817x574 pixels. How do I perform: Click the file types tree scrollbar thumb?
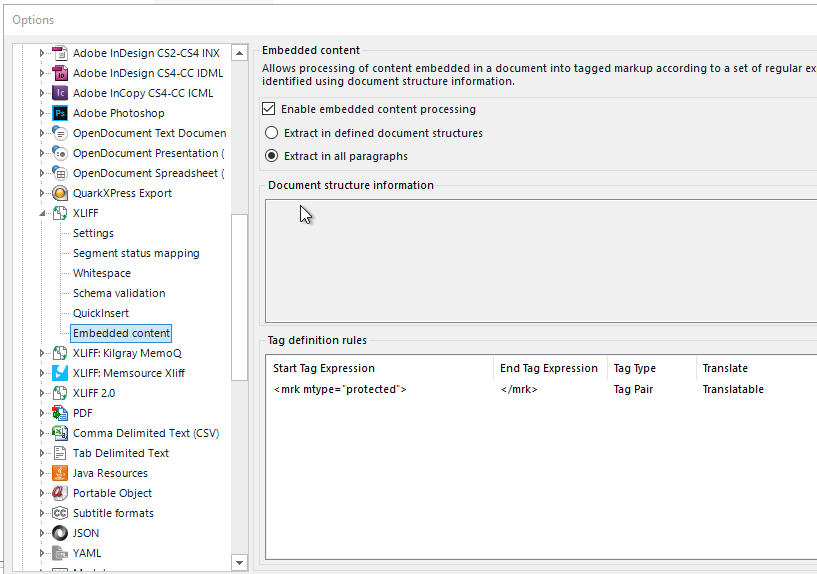(x=239, y=297)
